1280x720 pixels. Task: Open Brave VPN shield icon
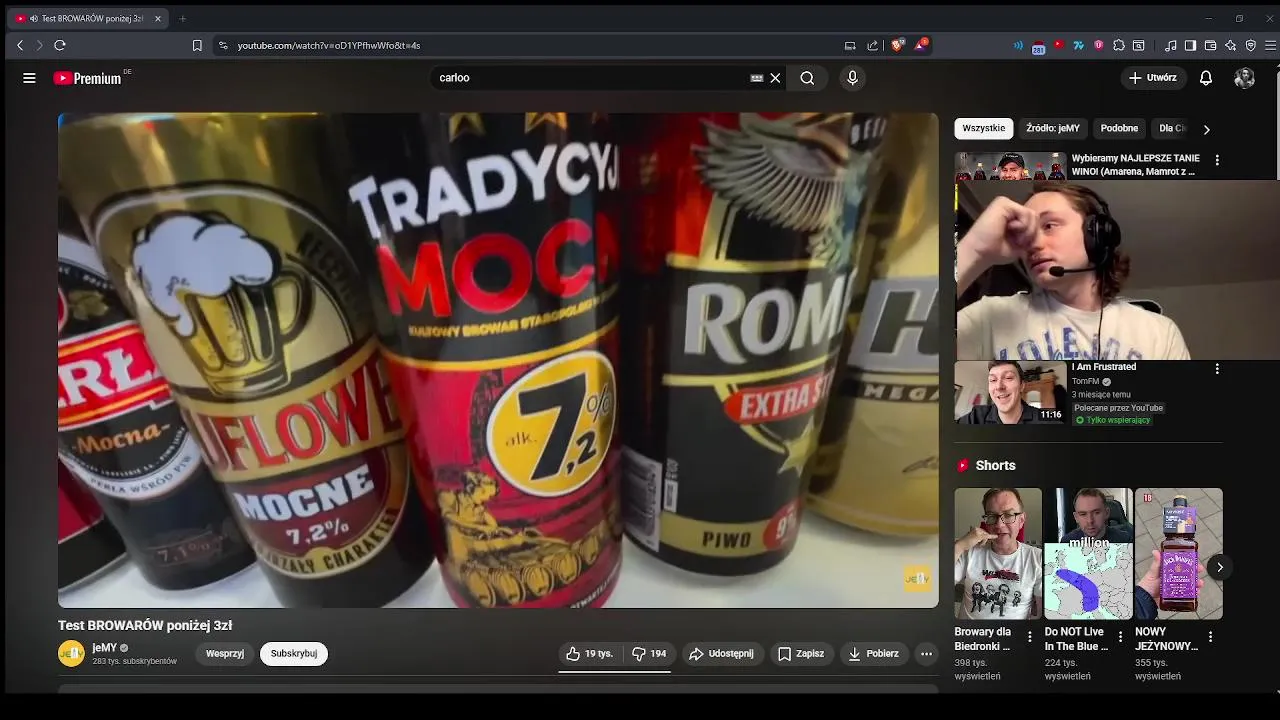click(1250, 45)
